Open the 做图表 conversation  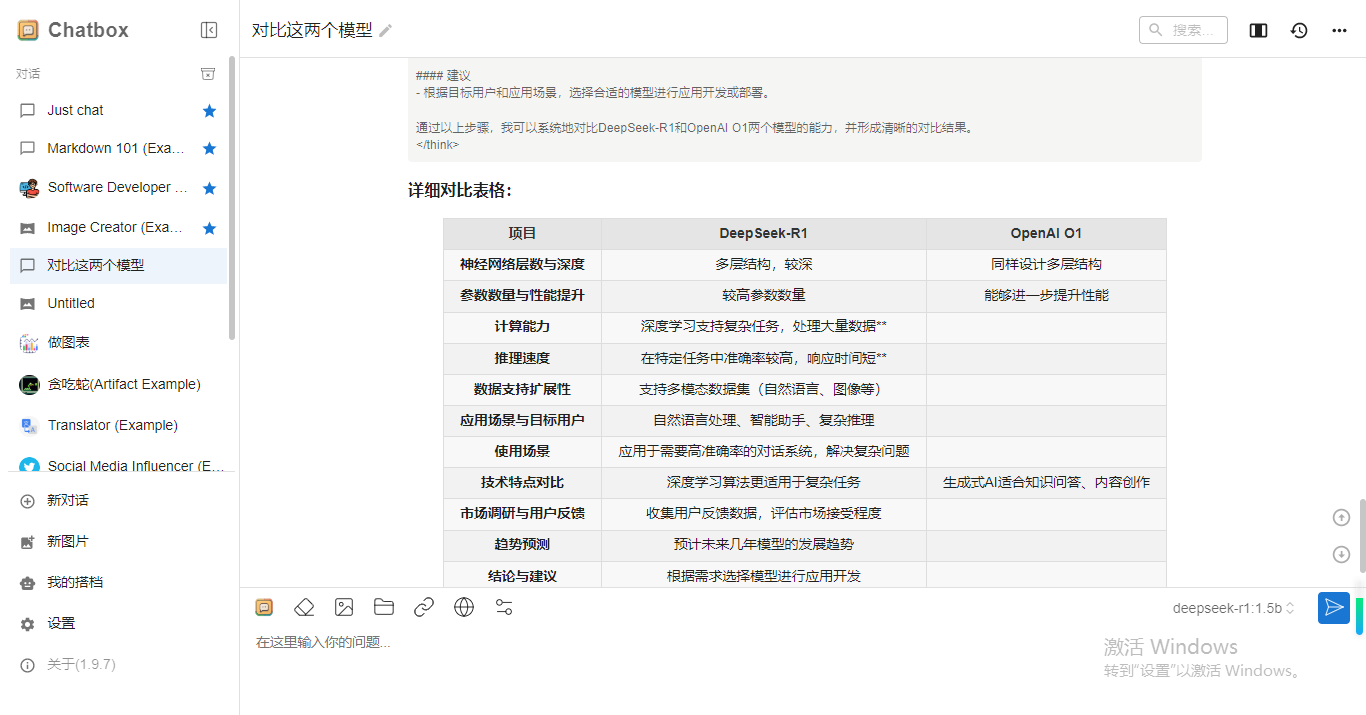[x=118, y=343]
